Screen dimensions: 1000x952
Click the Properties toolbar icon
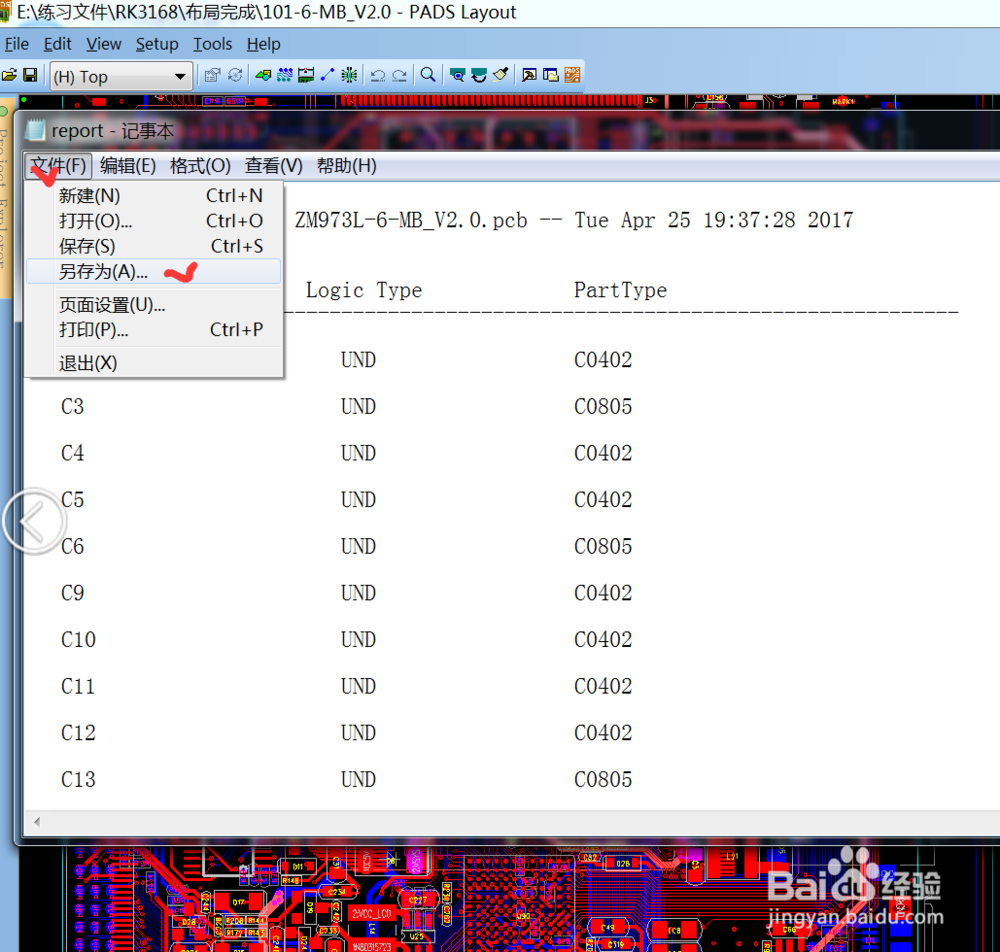click(x=212, y=76)
